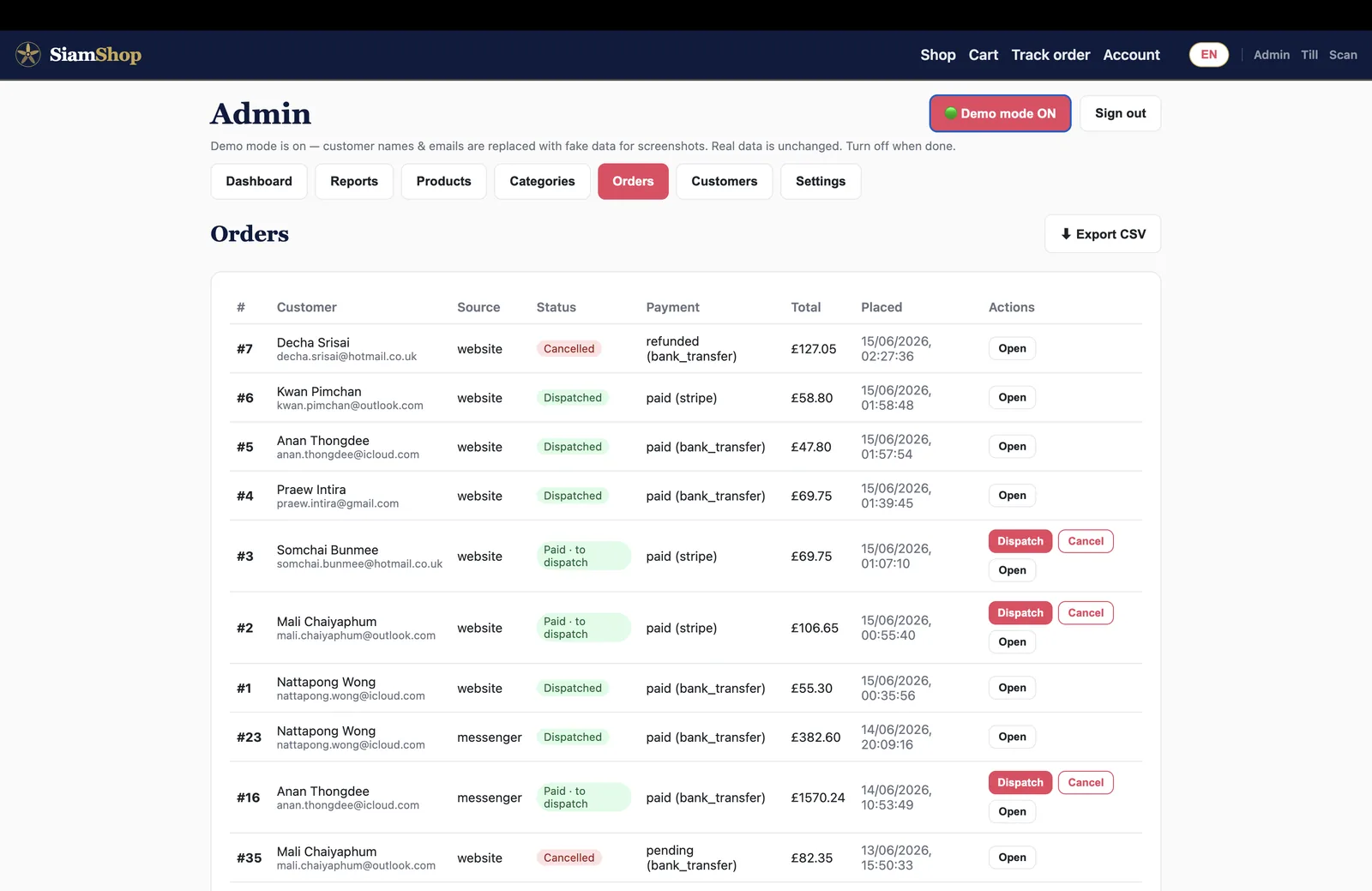Screen dimensions: 1372x891
Task: Open order #1 for Nattapong Wong
Action: pos(1012,688)
